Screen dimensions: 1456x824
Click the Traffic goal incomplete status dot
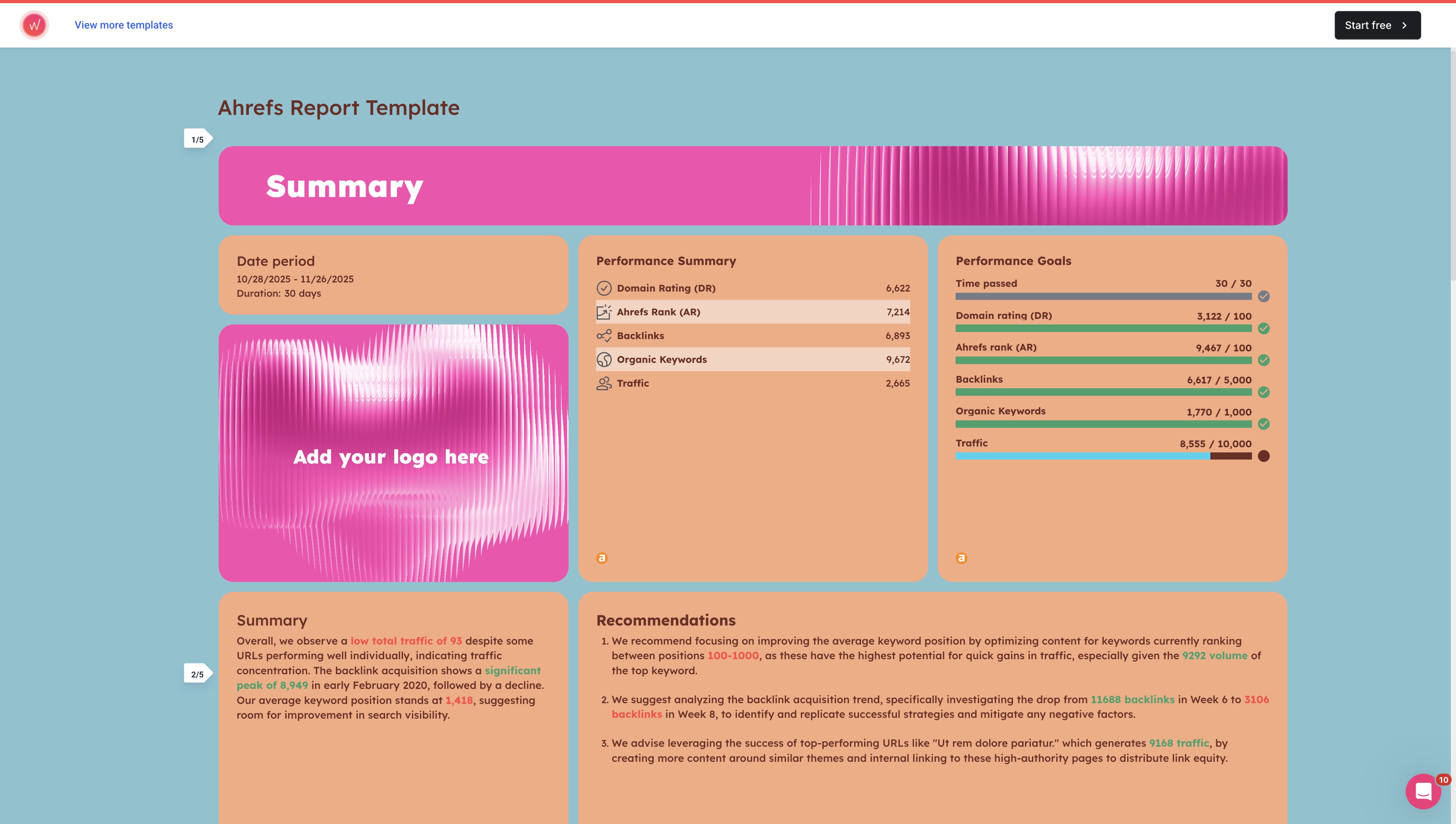point(1263,456)
